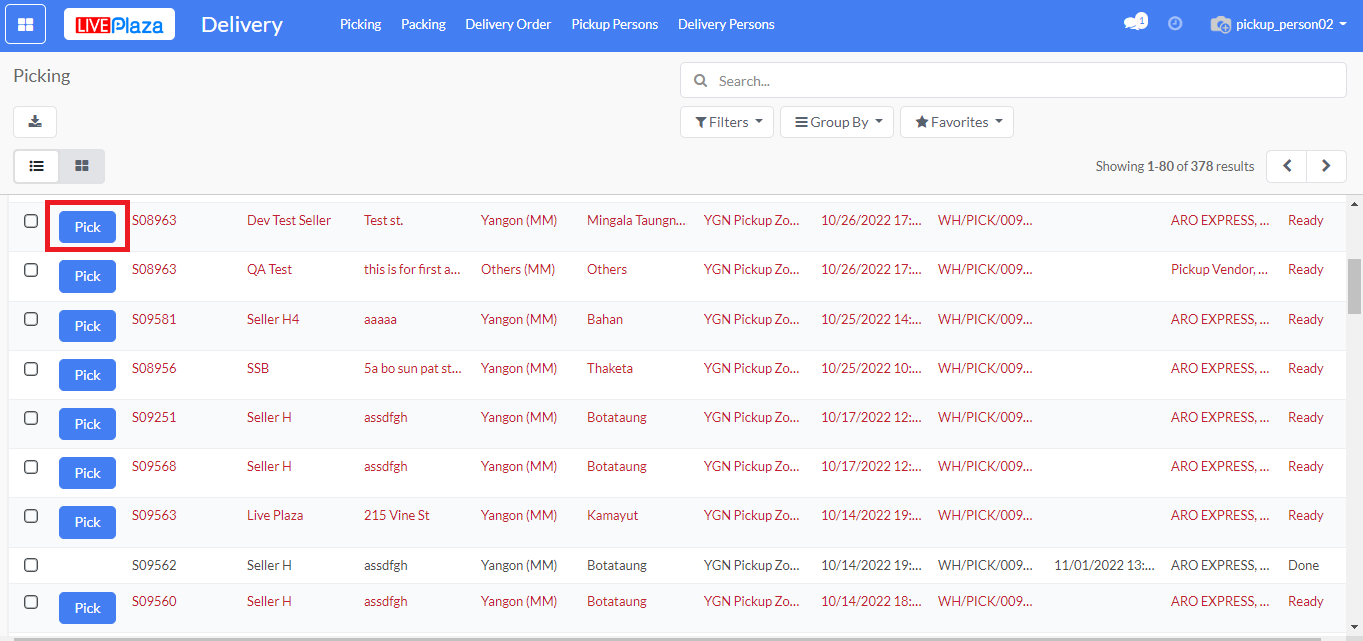1363x641 pixels.
Task: Open pickup_person02 user menu
Action: [1278, 24]
